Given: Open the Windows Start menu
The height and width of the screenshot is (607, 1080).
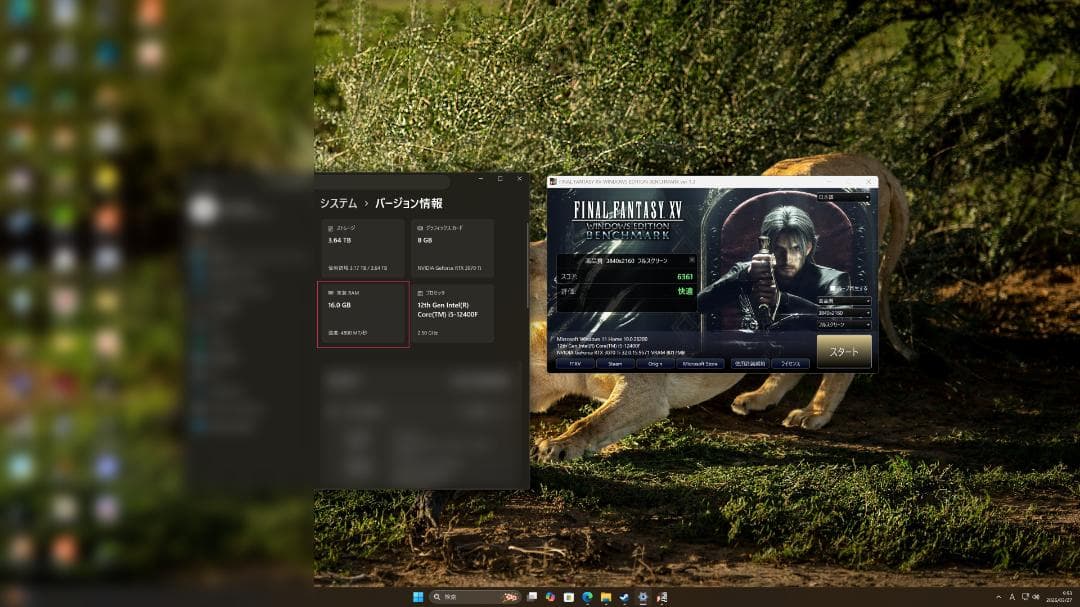Looking at the screenshot, I should 418,597.
